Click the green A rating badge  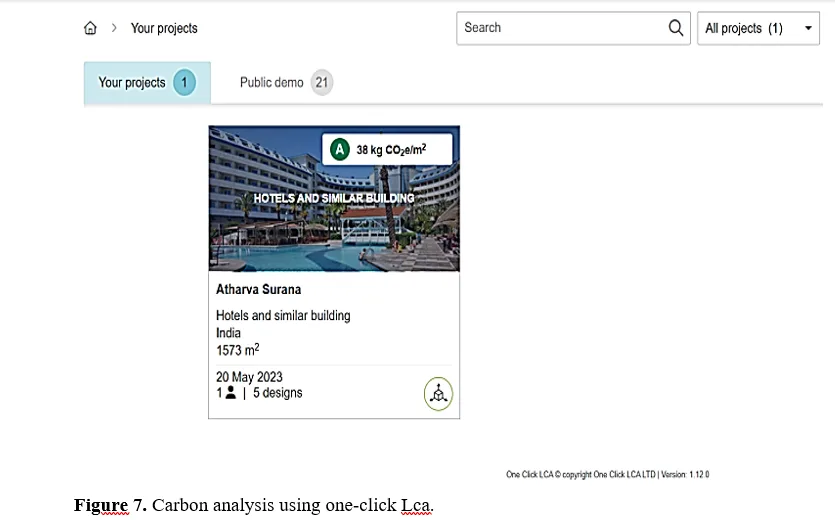click(339, 149)
